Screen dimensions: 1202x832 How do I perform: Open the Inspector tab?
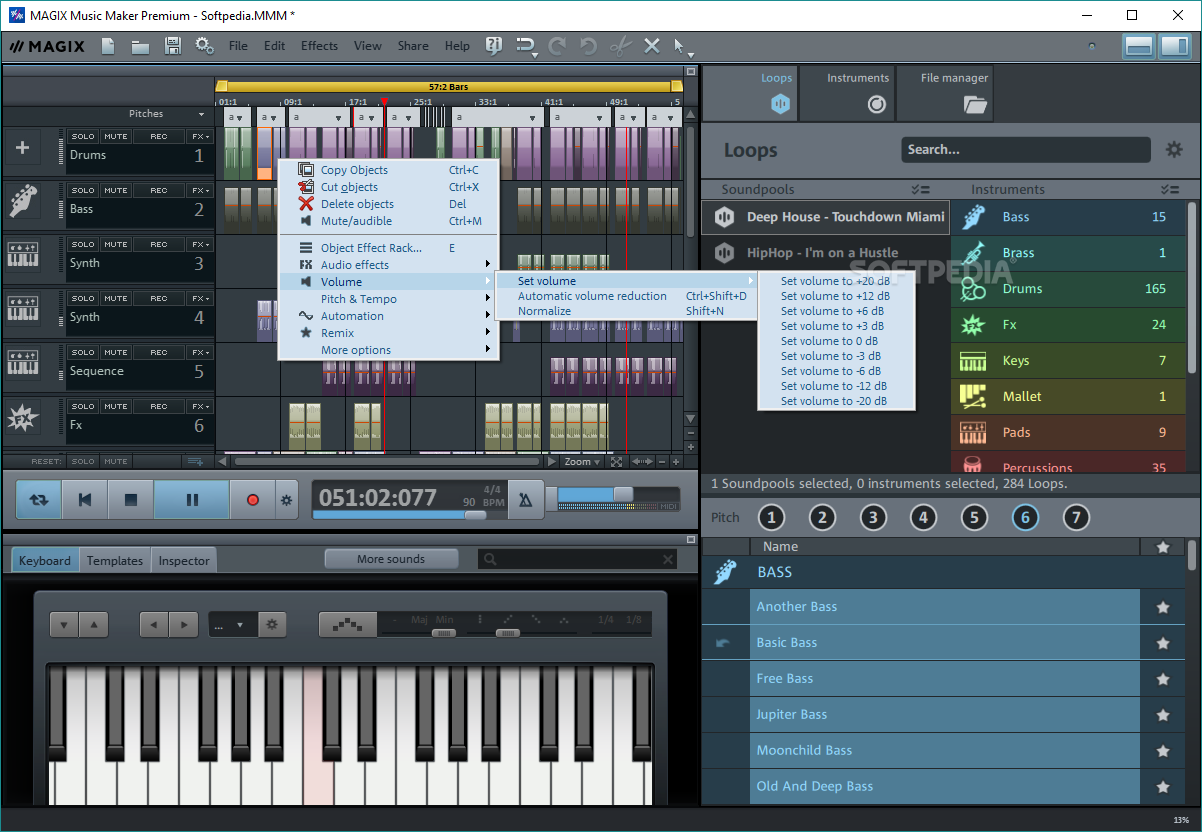click(184, 561)
